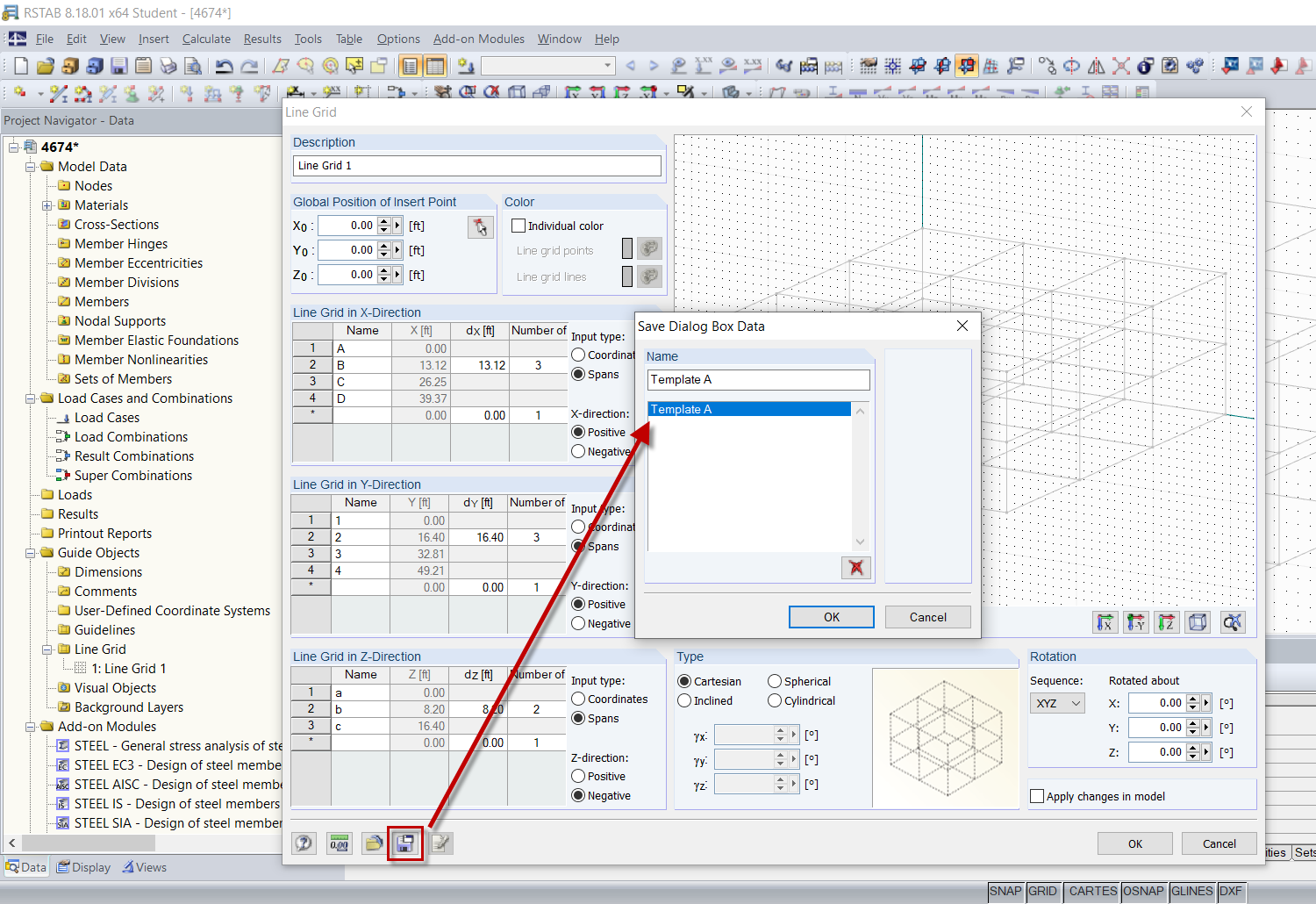Switch to the Display tab

(x=83, y=866)
